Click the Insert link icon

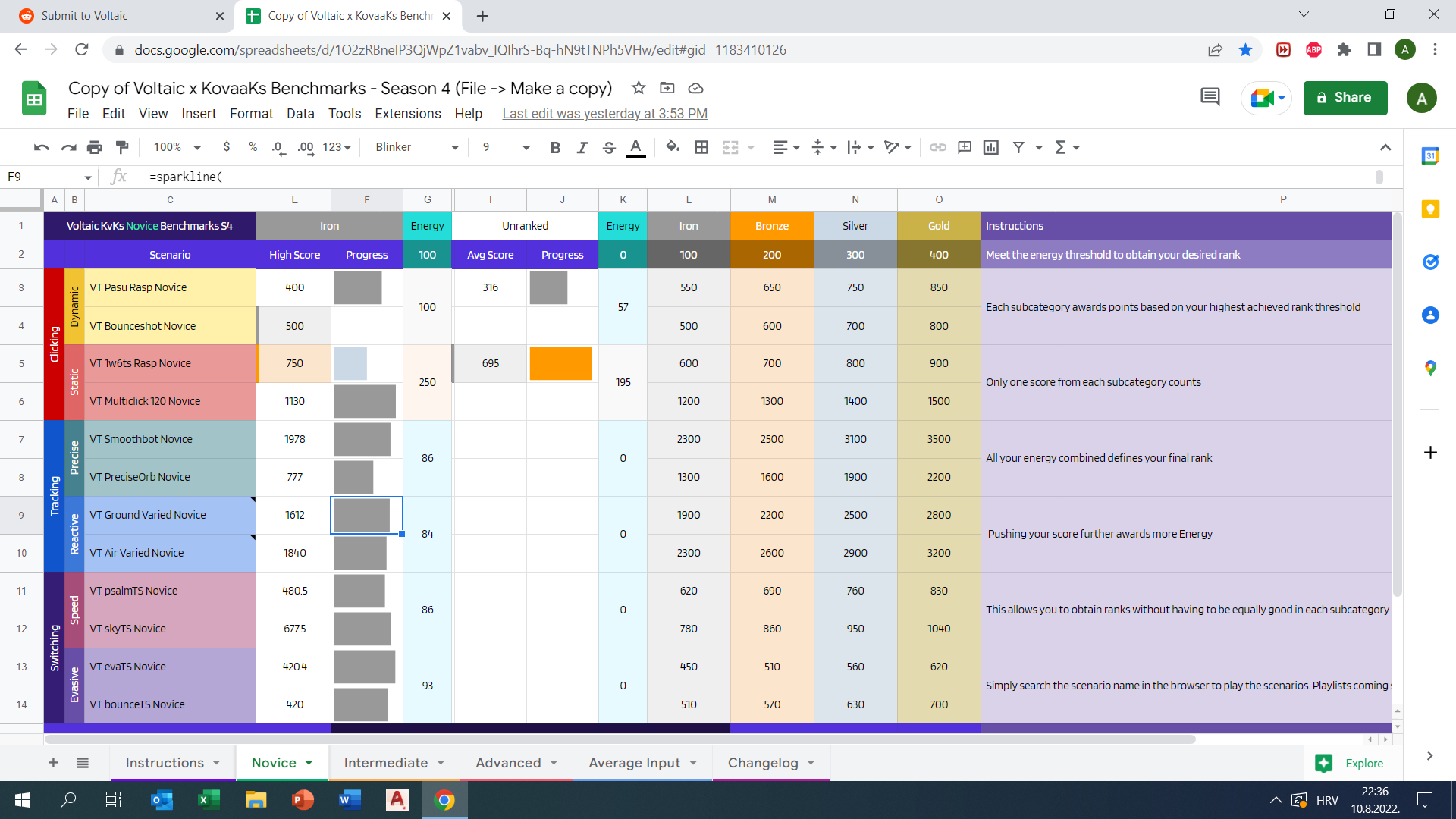[938, 147]
